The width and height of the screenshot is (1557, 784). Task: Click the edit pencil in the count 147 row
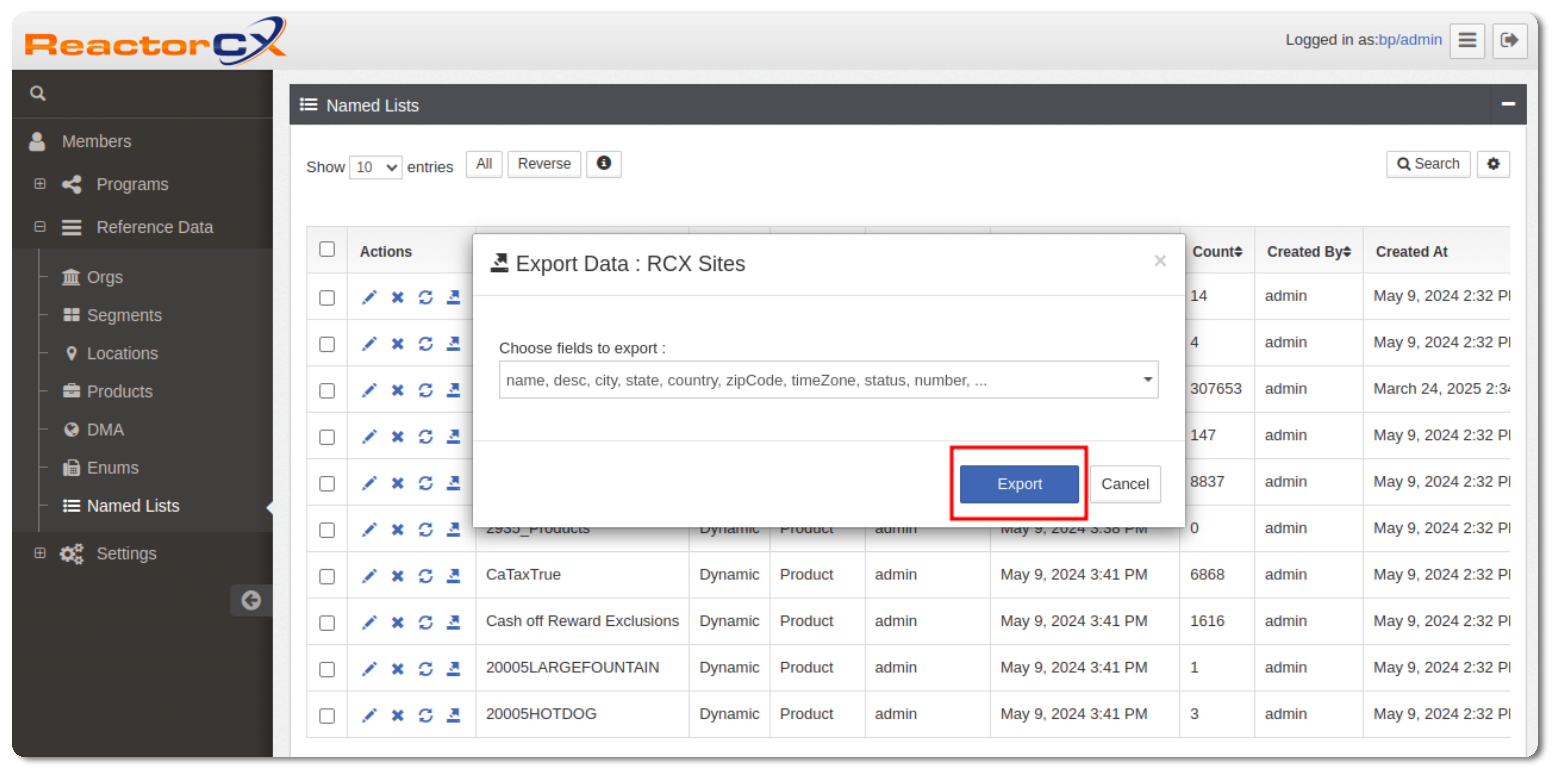coord(369,437)
